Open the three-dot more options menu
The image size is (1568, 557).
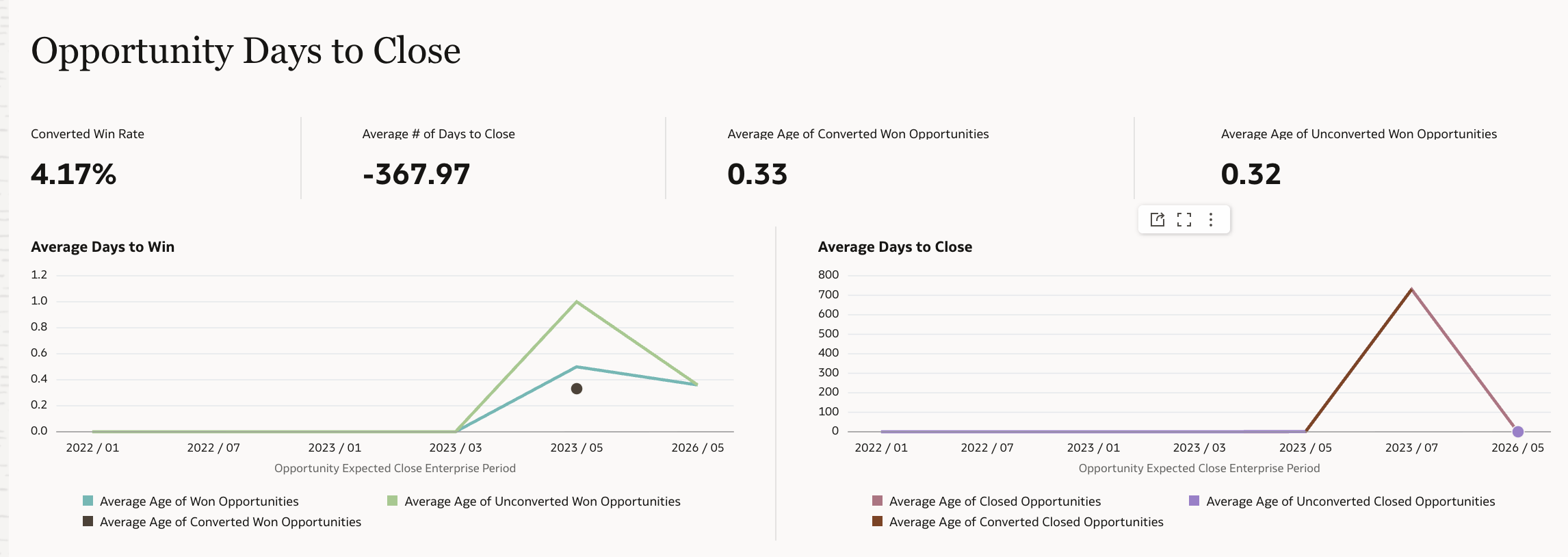(1211, 220)
